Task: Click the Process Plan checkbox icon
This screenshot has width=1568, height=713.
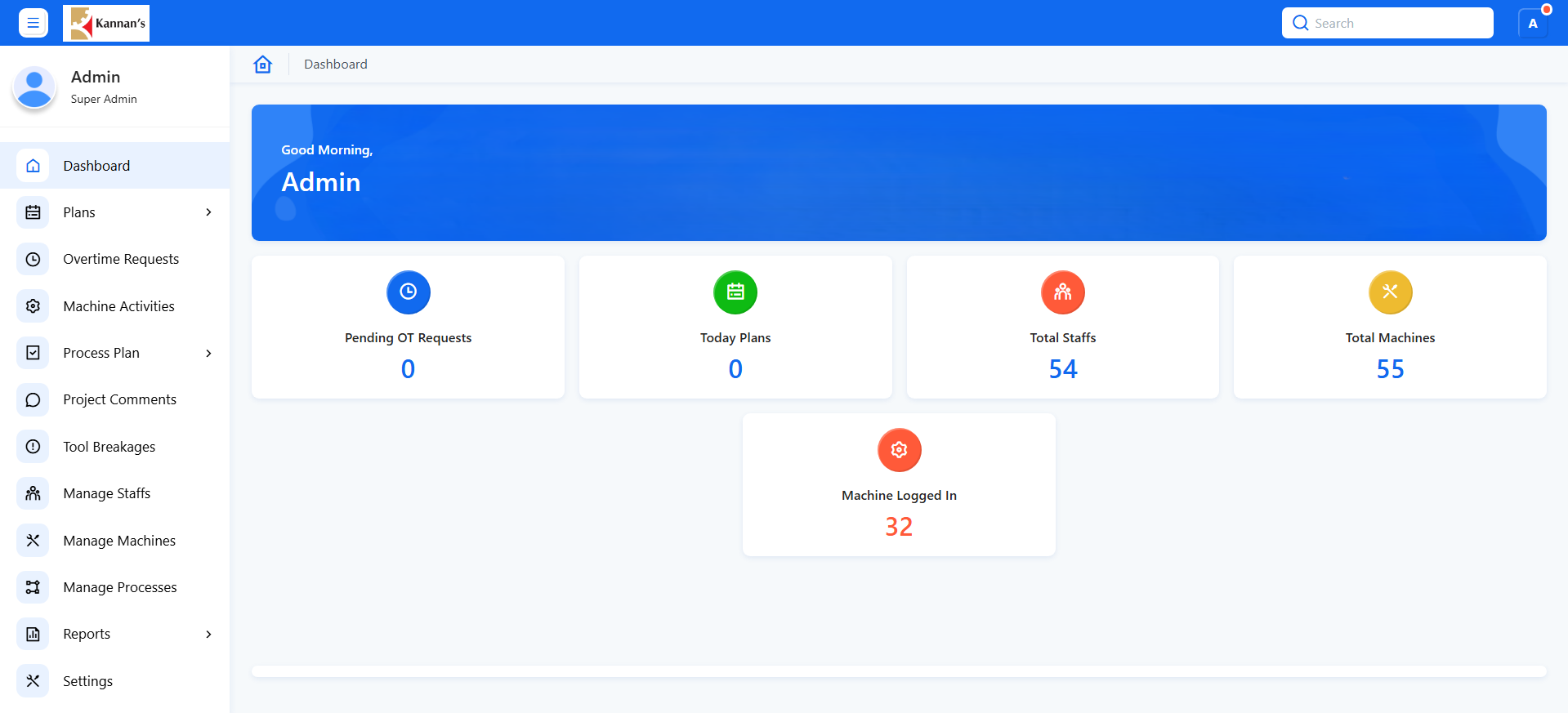Action: pos(33,353)
